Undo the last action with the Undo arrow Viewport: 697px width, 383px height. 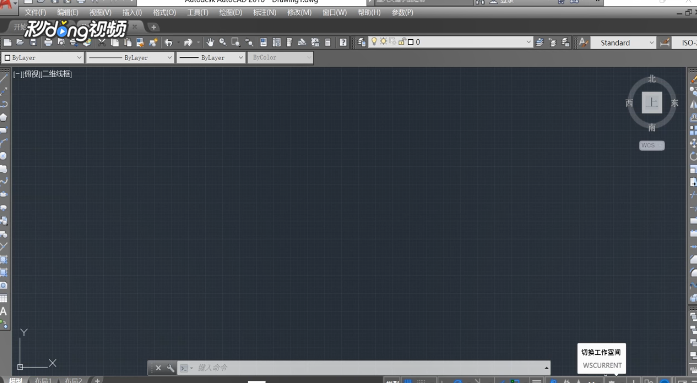coord(168,42)
